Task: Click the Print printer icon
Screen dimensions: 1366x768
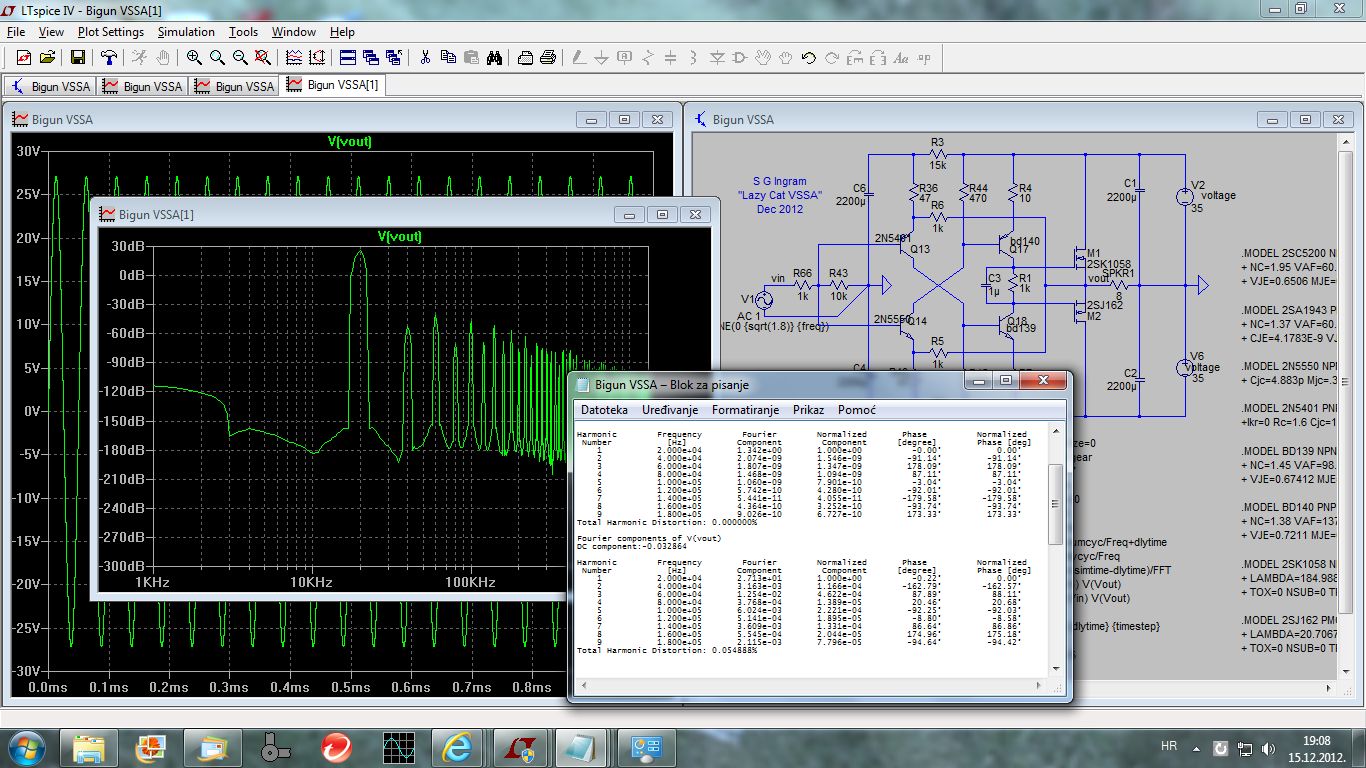Action: [548, 57]
